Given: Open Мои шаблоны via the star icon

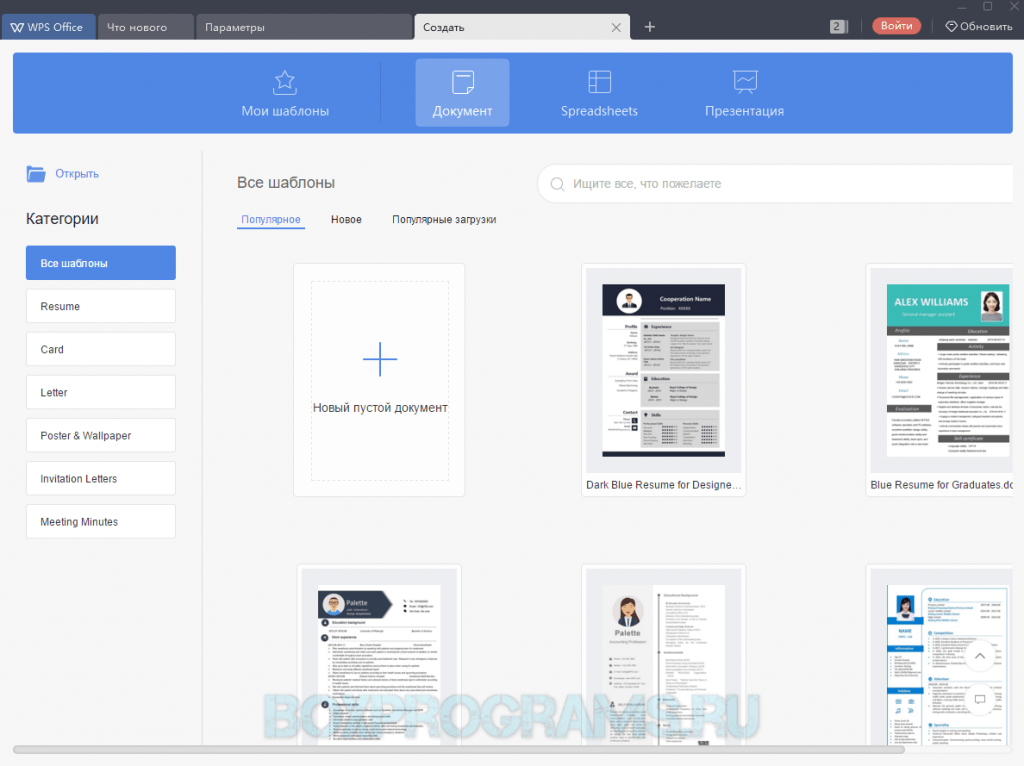Looking at the screenshot, I should (284, 82).
